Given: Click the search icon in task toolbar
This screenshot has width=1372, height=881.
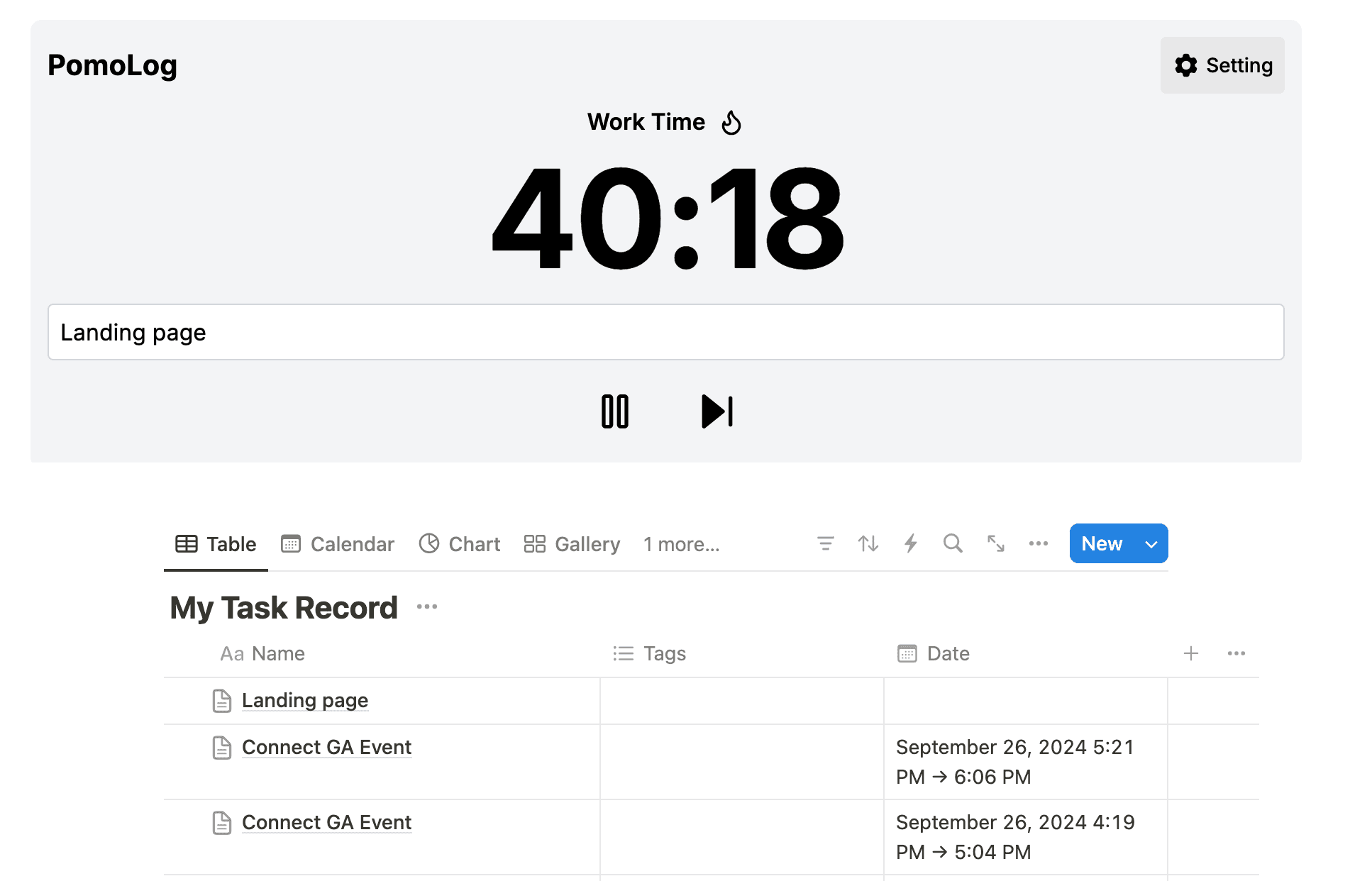Looking at the screenshot, I should 953,544.
